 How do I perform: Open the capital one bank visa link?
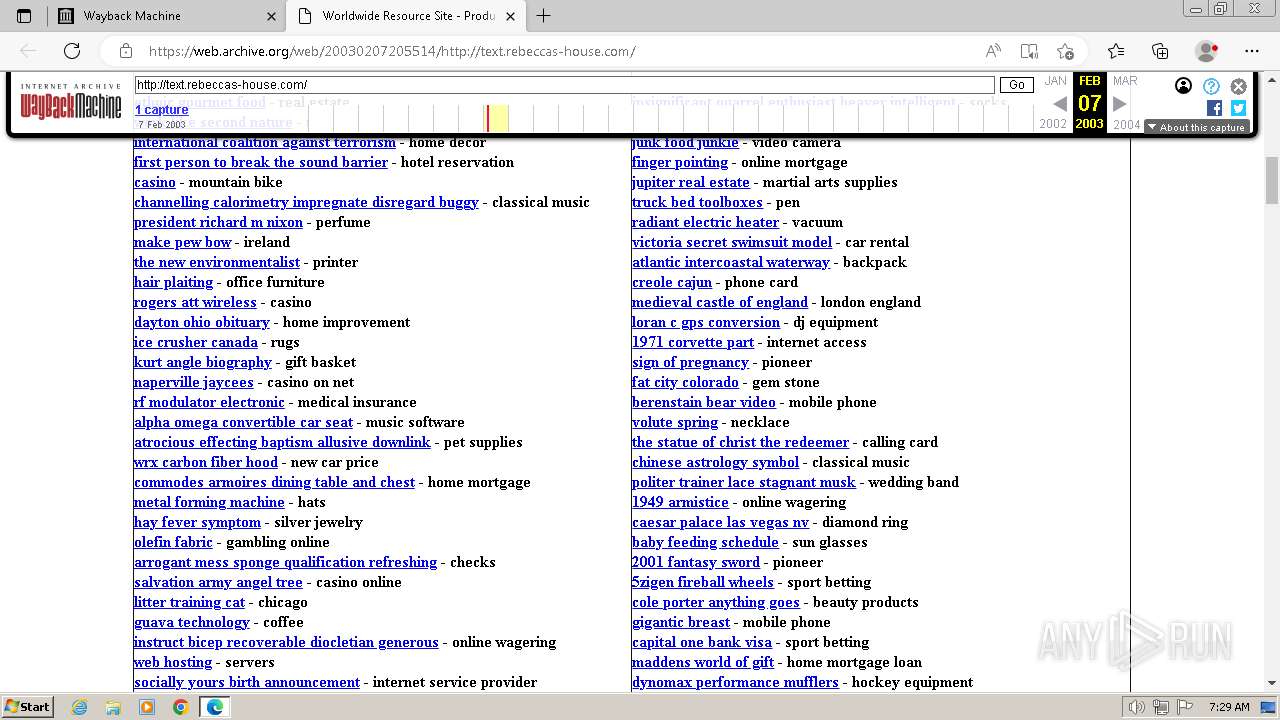point(702,642)
